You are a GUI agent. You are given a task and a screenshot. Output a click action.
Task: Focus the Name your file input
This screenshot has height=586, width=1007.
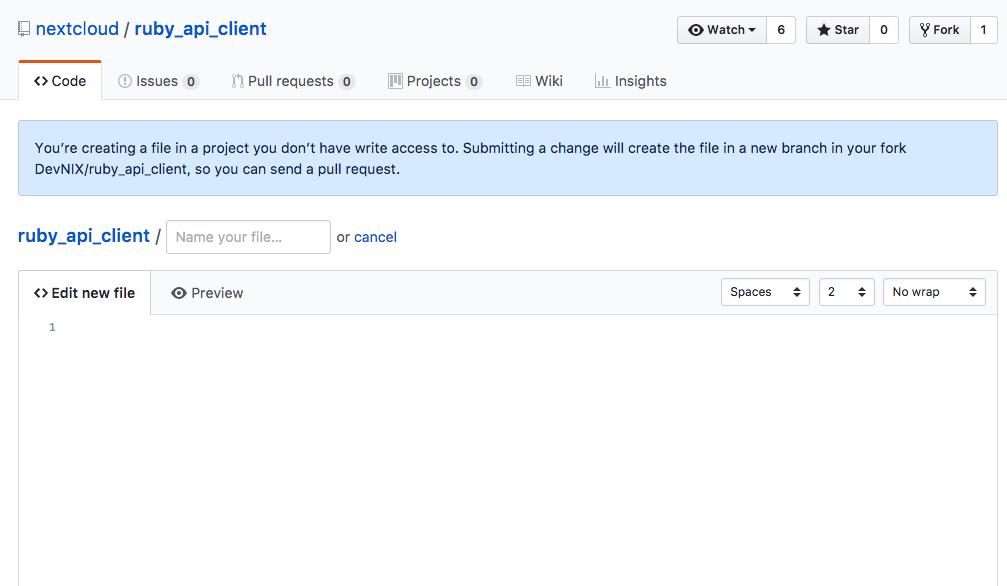(x=249, y=237)
